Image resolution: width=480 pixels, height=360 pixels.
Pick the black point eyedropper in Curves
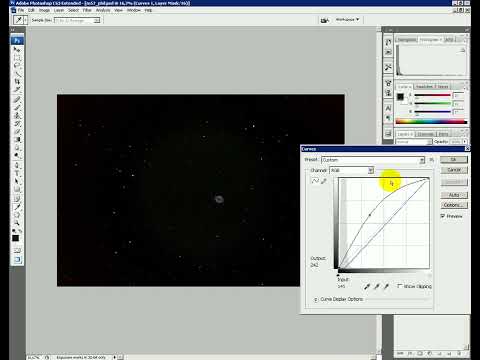pos(367,286)
